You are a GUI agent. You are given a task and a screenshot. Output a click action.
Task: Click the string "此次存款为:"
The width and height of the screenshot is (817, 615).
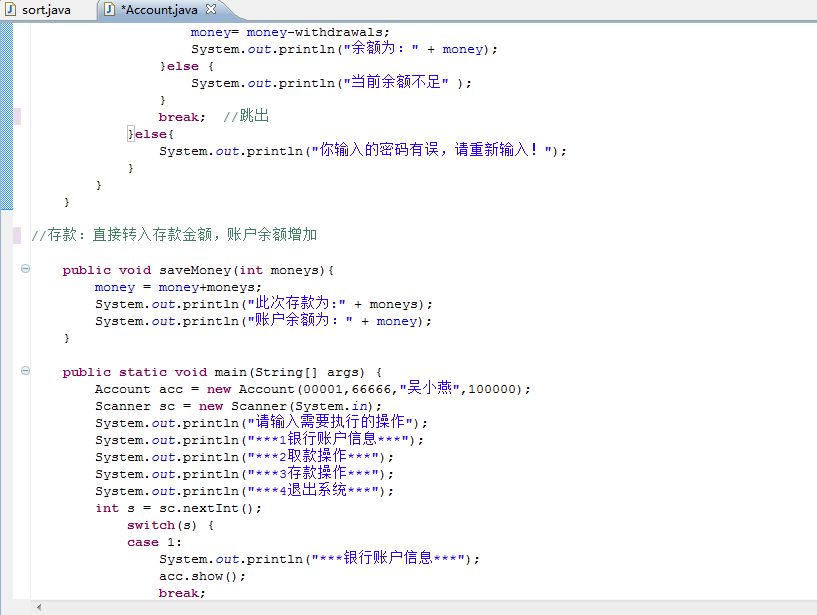296,303
